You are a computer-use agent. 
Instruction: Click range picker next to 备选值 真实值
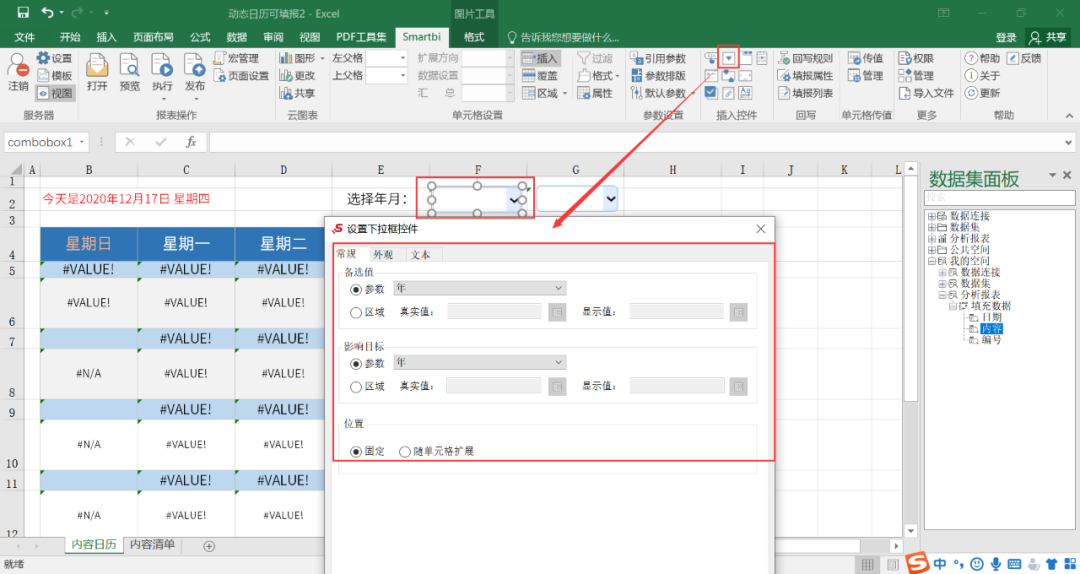click(557, 313)
